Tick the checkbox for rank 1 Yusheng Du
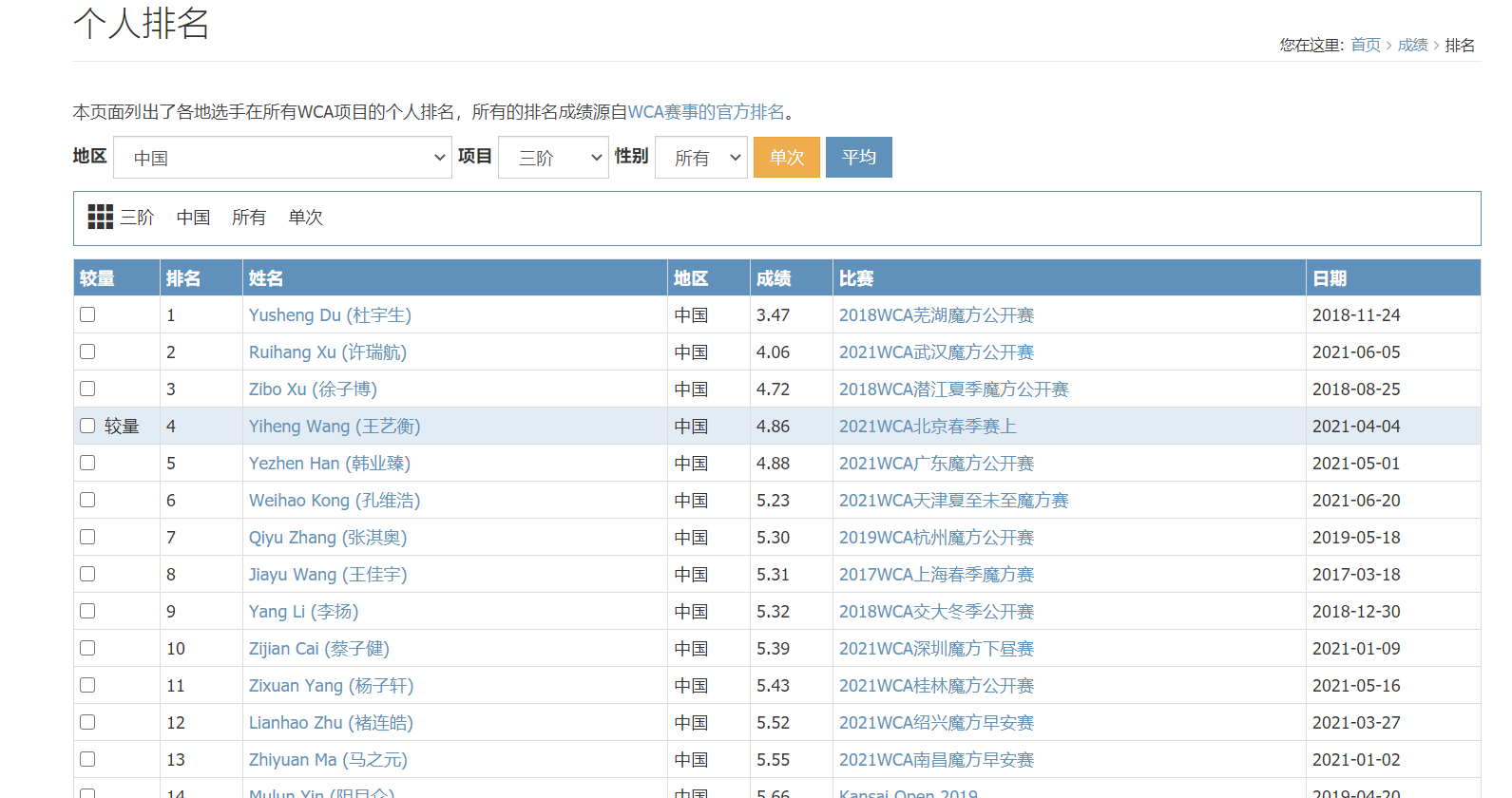Image resolution: width=1512 pixels, height=798 pixels. tap(87, 314)
